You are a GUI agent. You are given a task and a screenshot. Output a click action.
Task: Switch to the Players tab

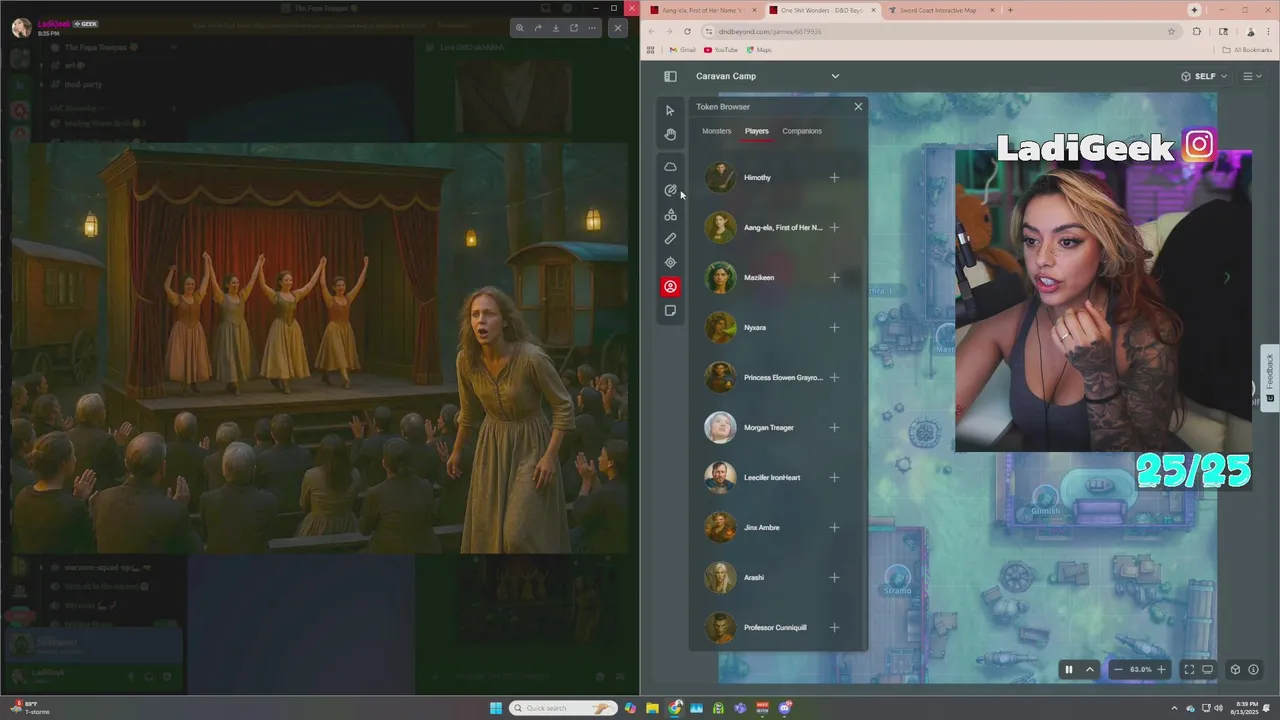(x=757, y=131)
